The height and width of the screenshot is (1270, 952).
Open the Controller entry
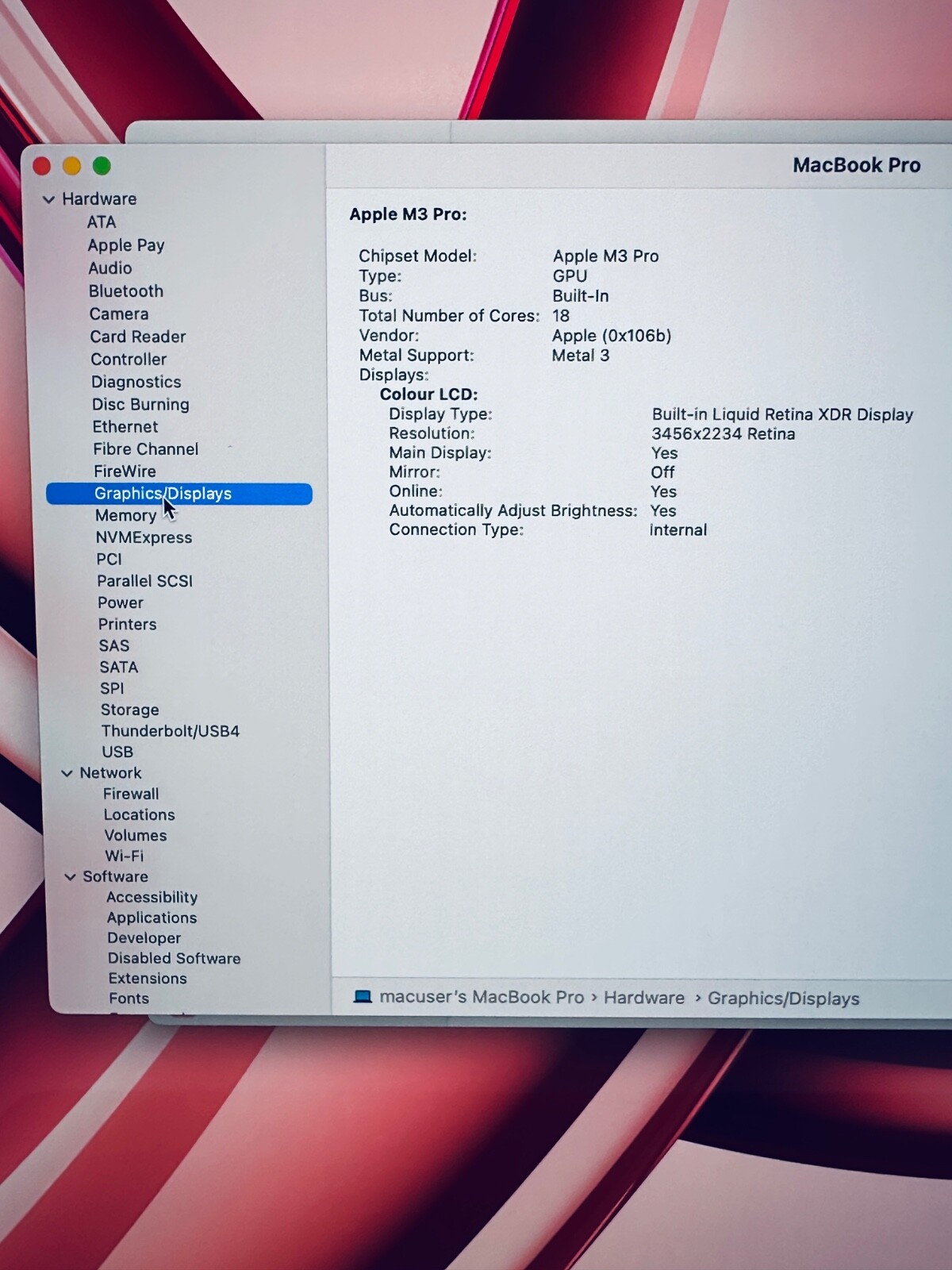pos(129,360)
